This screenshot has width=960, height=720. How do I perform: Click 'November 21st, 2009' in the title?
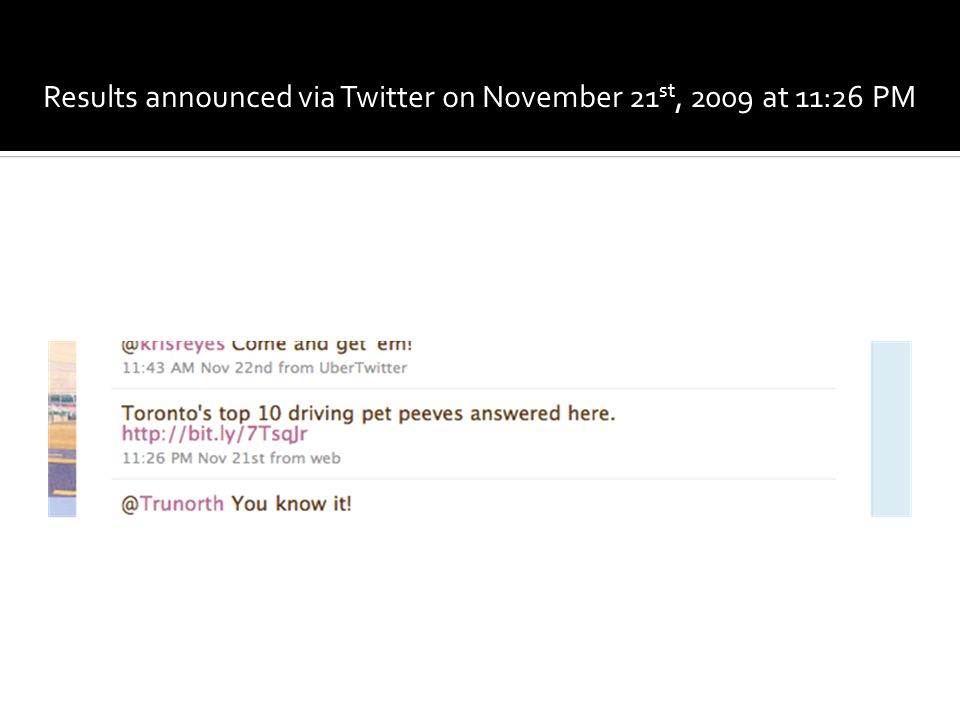click(618, 97)
